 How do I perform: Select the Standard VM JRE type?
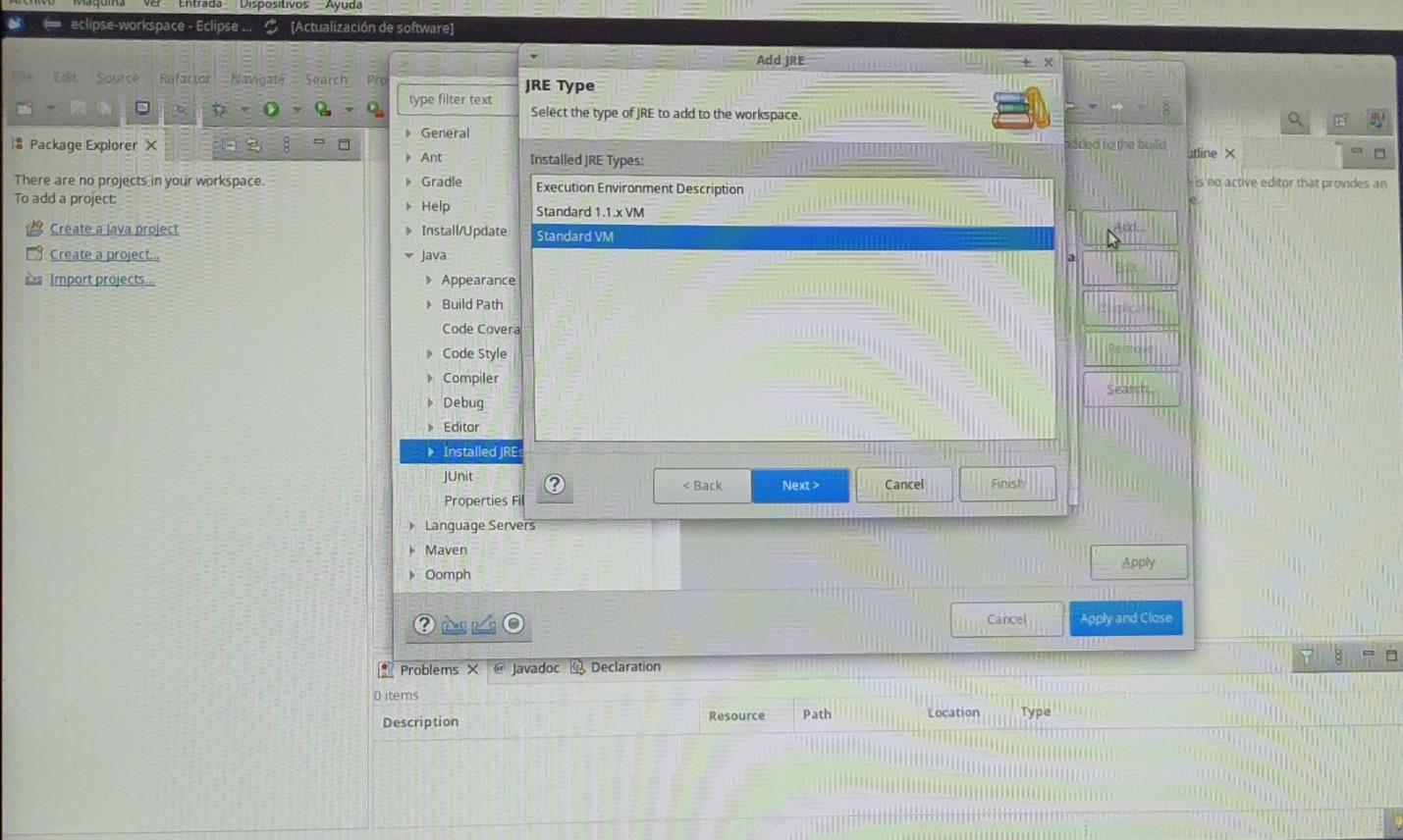click(x=792, y=236)
